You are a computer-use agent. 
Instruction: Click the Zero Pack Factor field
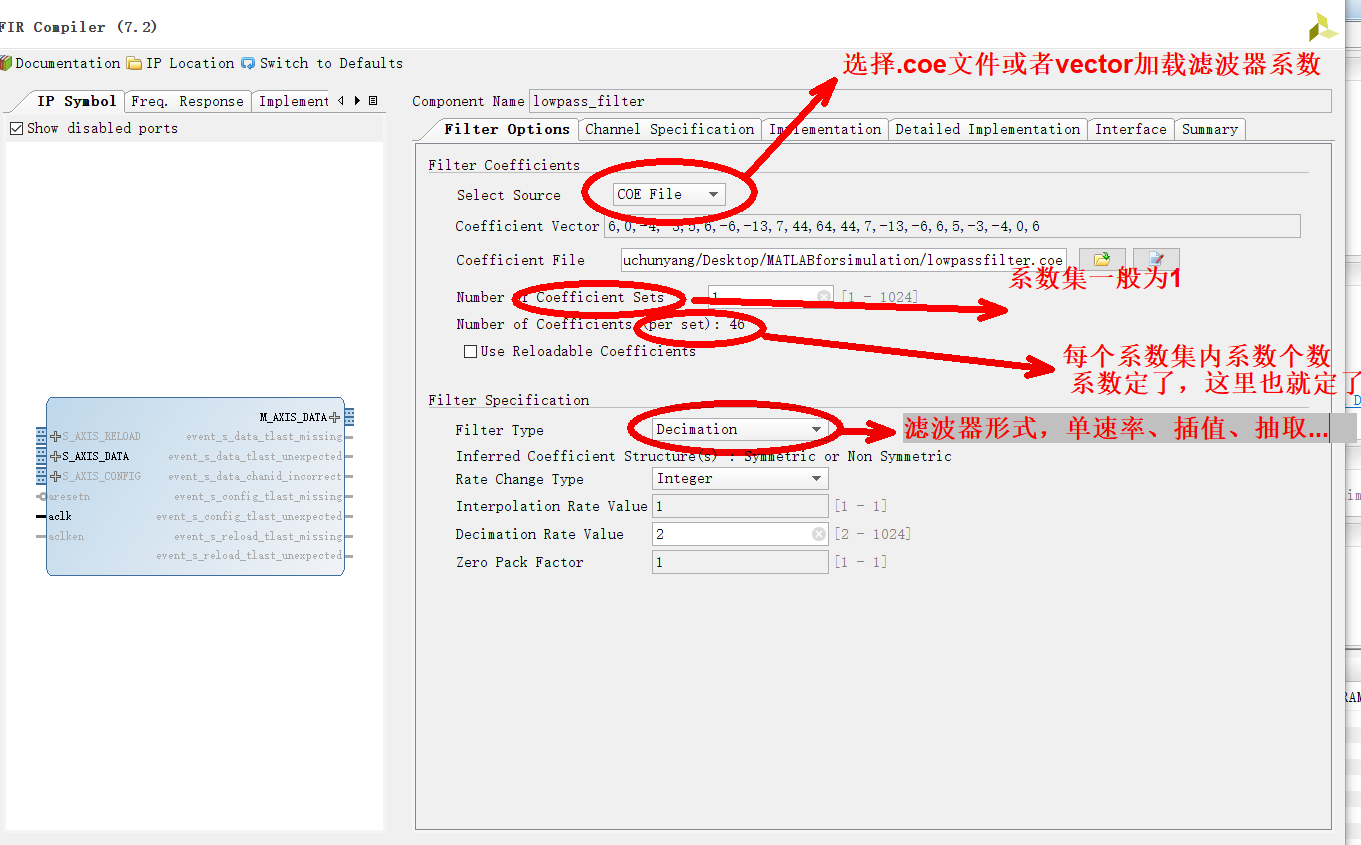740,562
